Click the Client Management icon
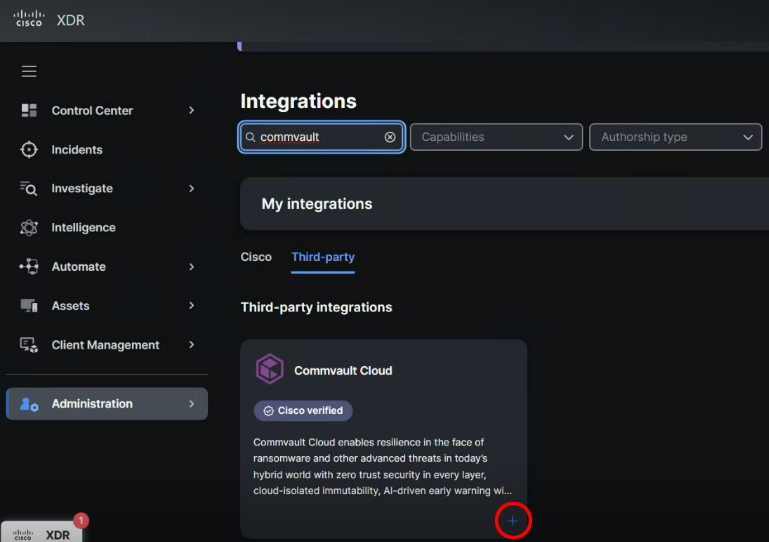 (x=29, y=345)
